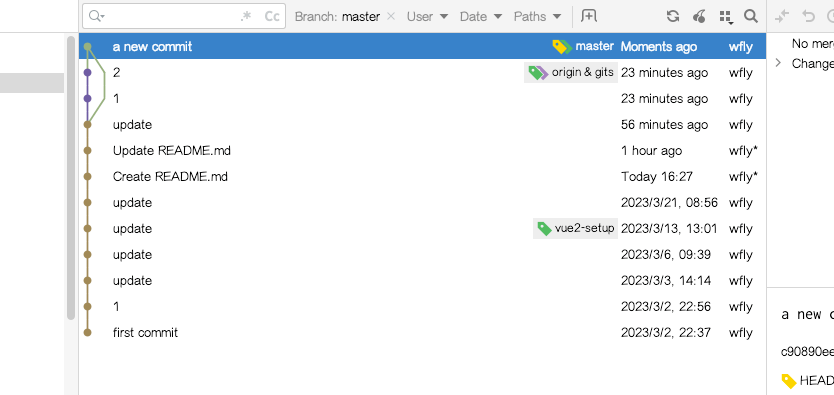834x395 pixels.
Task: Clear the master branch filter
Action: point(391,16)
